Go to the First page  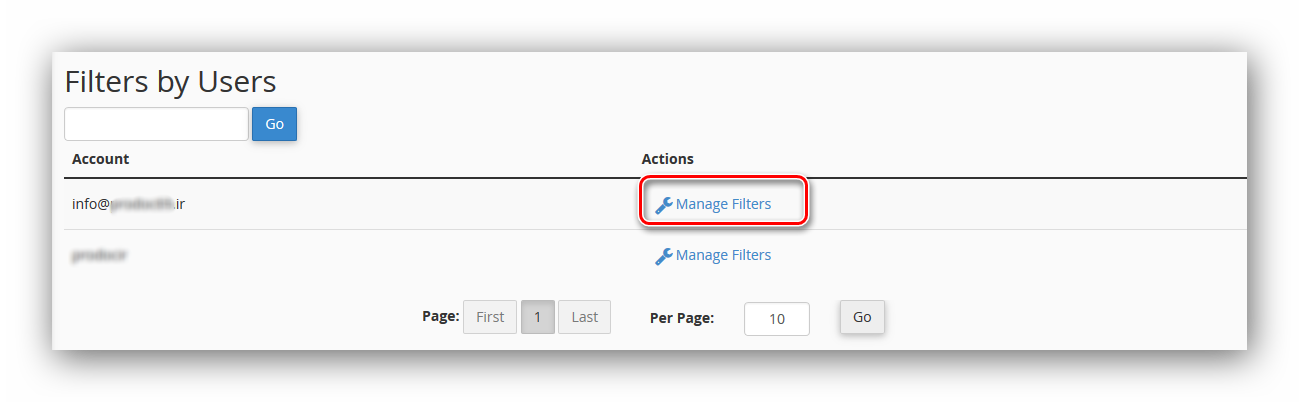(490, 317)
